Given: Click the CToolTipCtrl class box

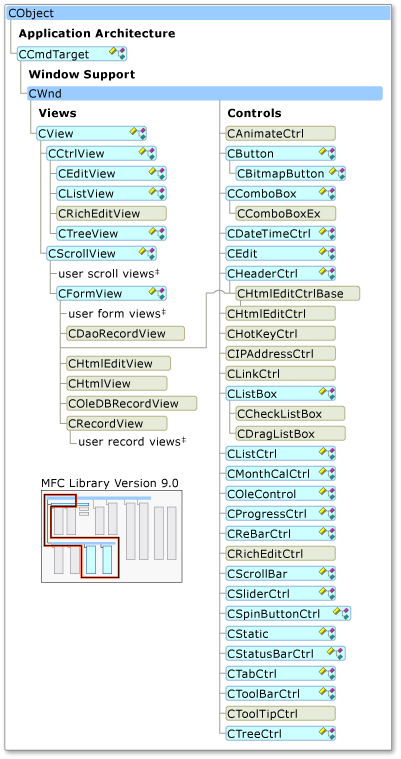Looking at the screenshot, I should (x=281, y=713).
